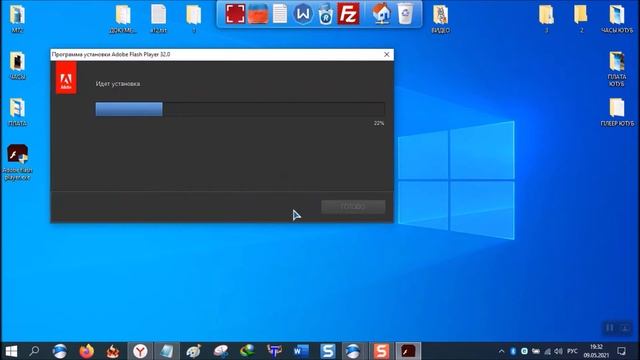This screenshot has height=360, width=640.
Task: Click the Bluetooth tray icon
Action: click(x=513, y=351)
